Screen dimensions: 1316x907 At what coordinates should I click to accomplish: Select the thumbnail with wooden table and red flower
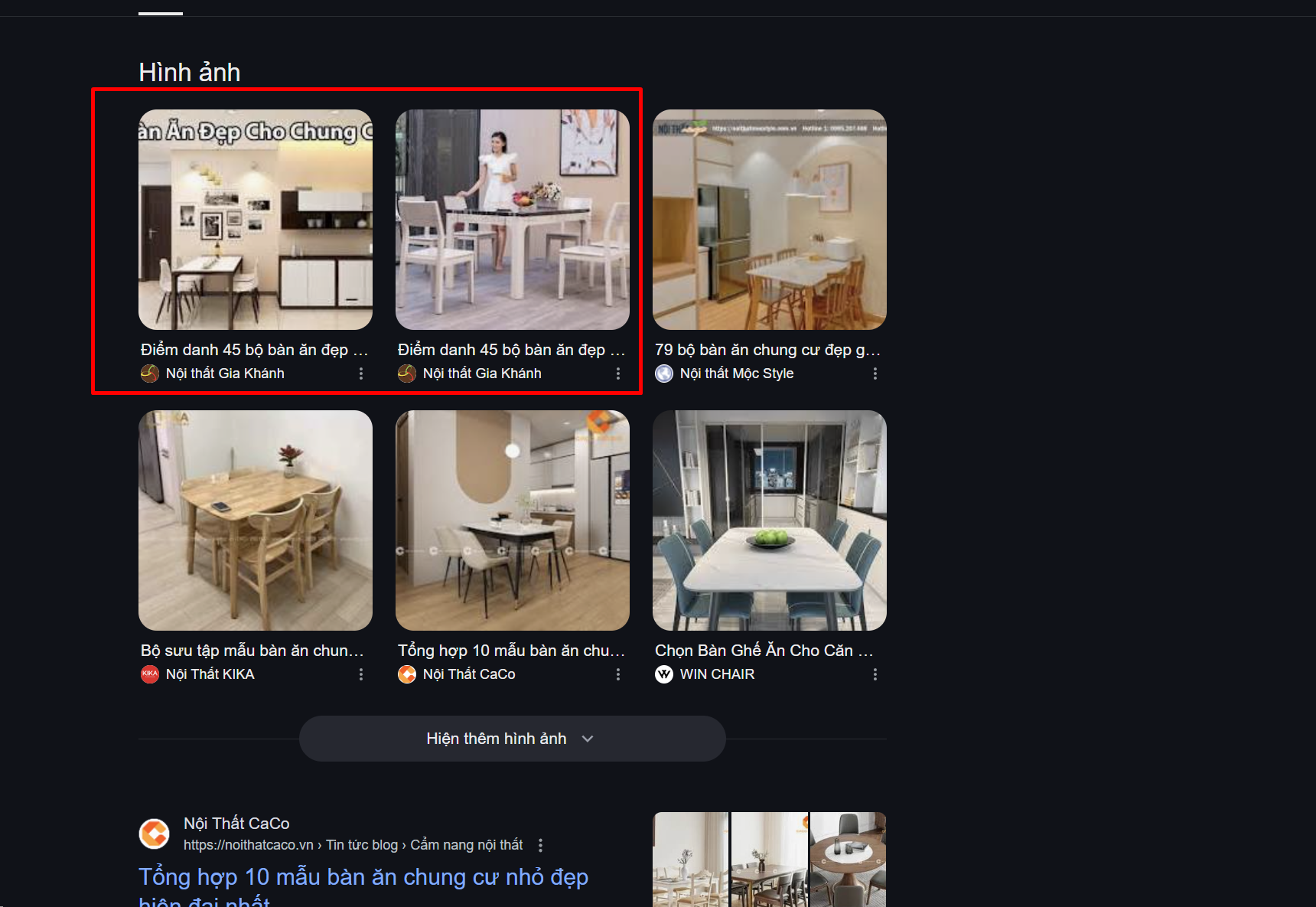click(256, 520)
